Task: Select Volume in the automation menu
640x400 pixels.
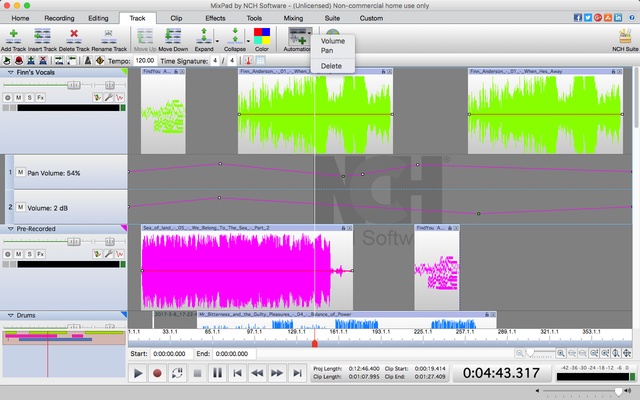Action: [333, 41]
